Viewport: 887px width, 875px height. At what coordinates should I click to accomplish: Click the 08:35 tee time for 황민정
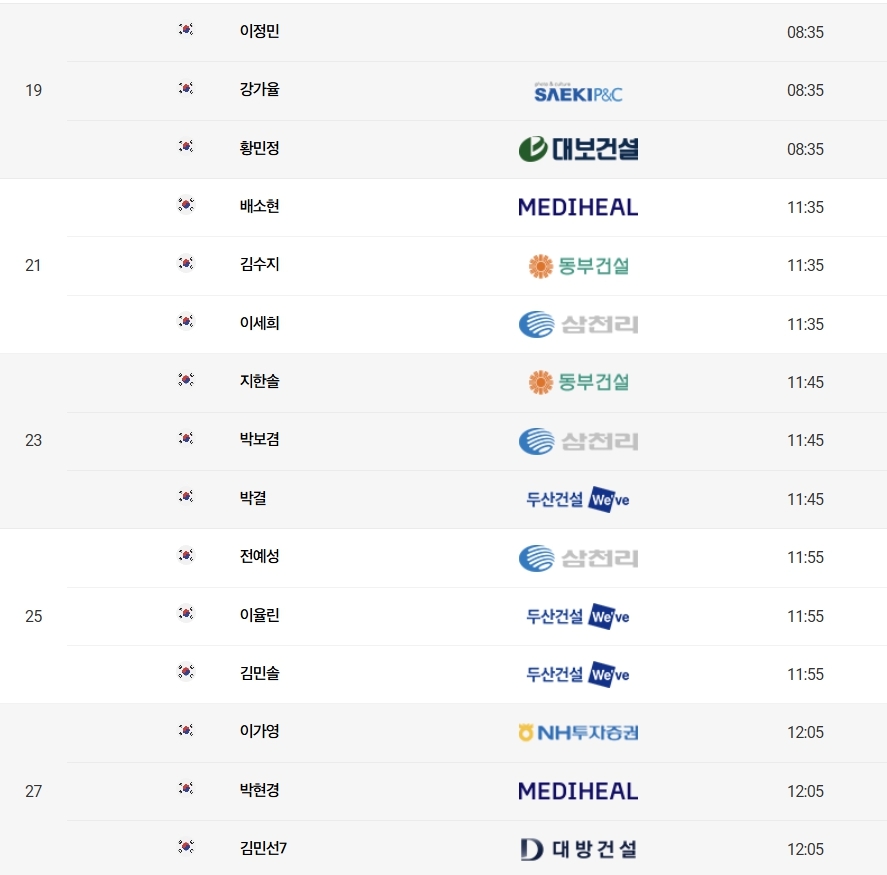tap(805, 149)
